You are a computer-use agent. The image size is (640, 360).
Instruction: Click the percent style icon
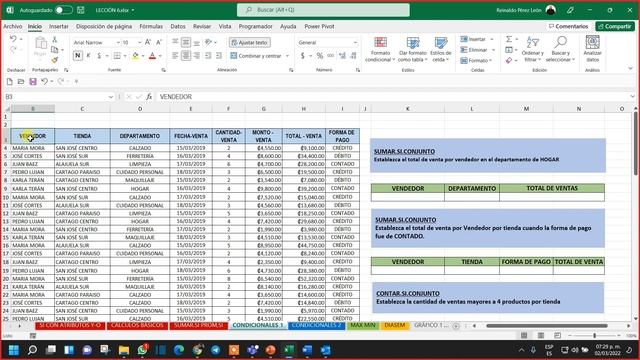[320, 56]
